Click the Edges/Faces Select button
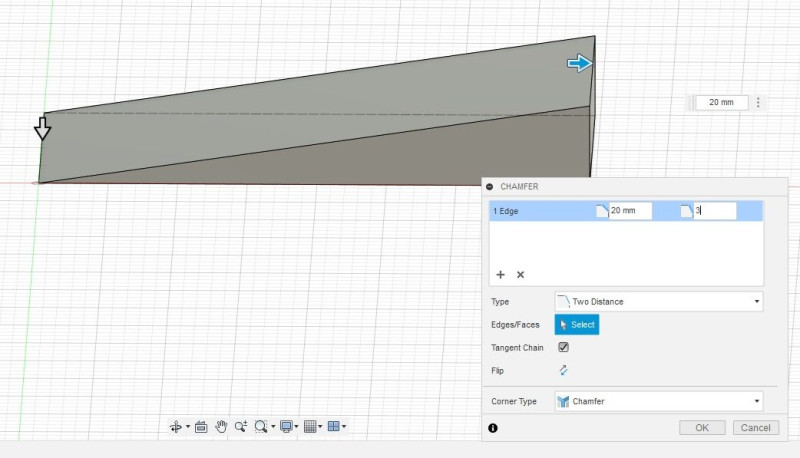This screenshot has width=800, height=458. [577, 324]
